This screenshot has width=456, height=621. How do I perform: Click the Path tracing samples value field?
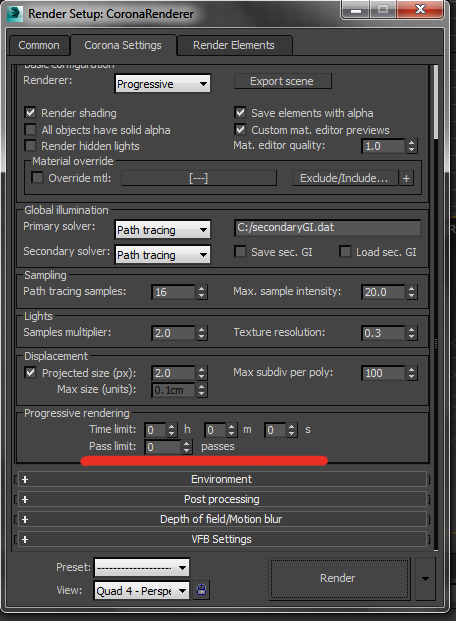(174, 292)
